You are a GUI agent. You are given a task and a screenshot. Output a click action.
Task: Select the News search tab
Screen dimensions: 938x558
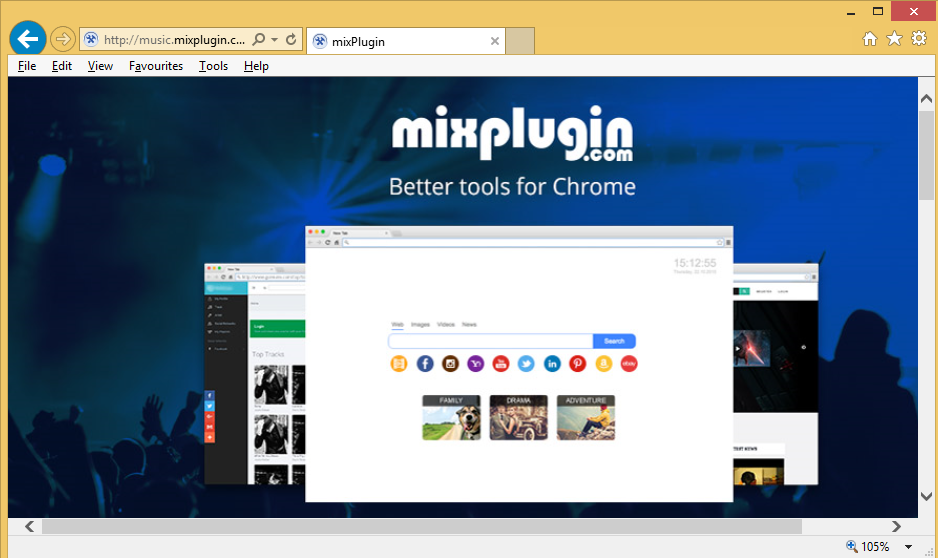[x=469, y=324]
